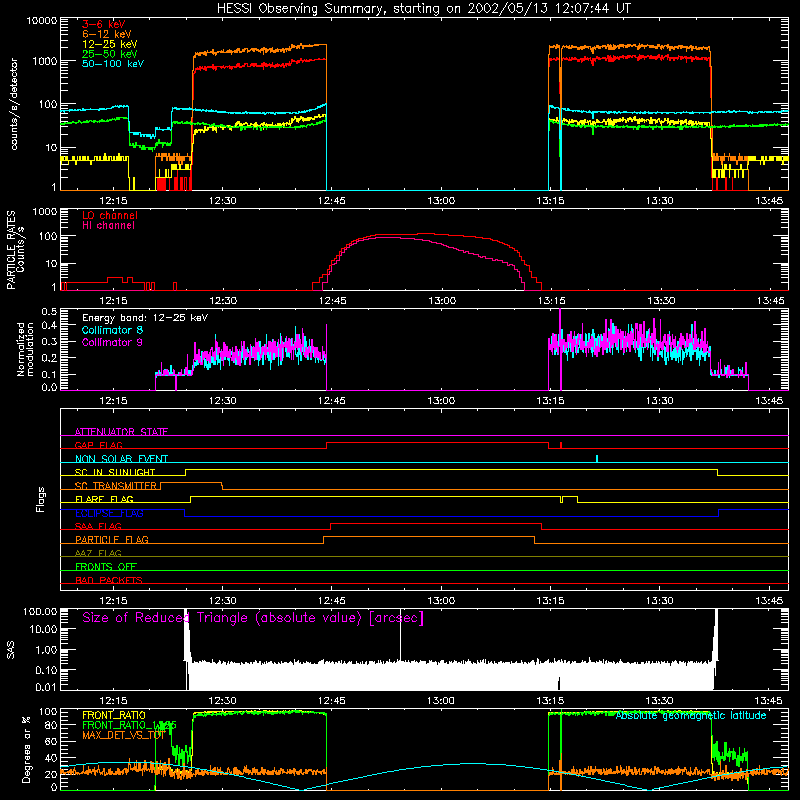Click the 12-25 keV legend entry
Screen dimensions: 800x800
(109, 44)
